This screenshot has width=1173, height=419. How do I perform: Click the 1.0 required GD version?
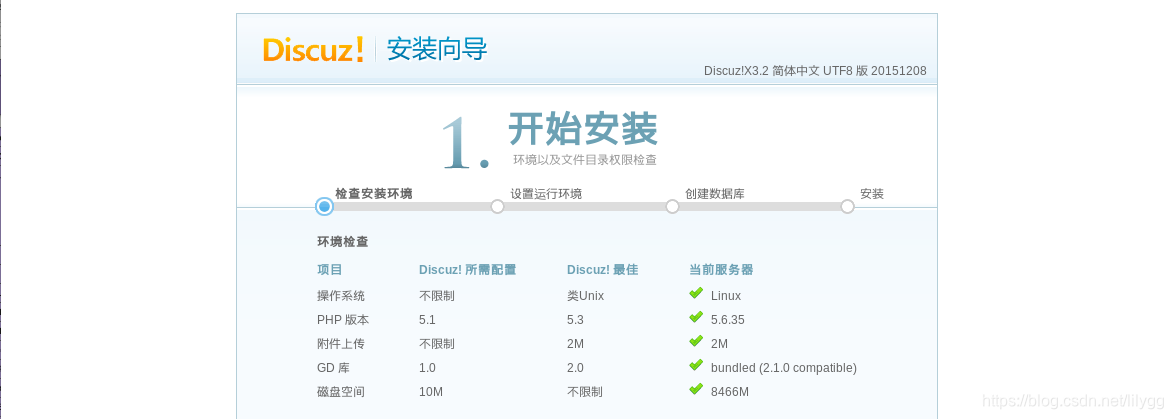[x=427, y=367]
